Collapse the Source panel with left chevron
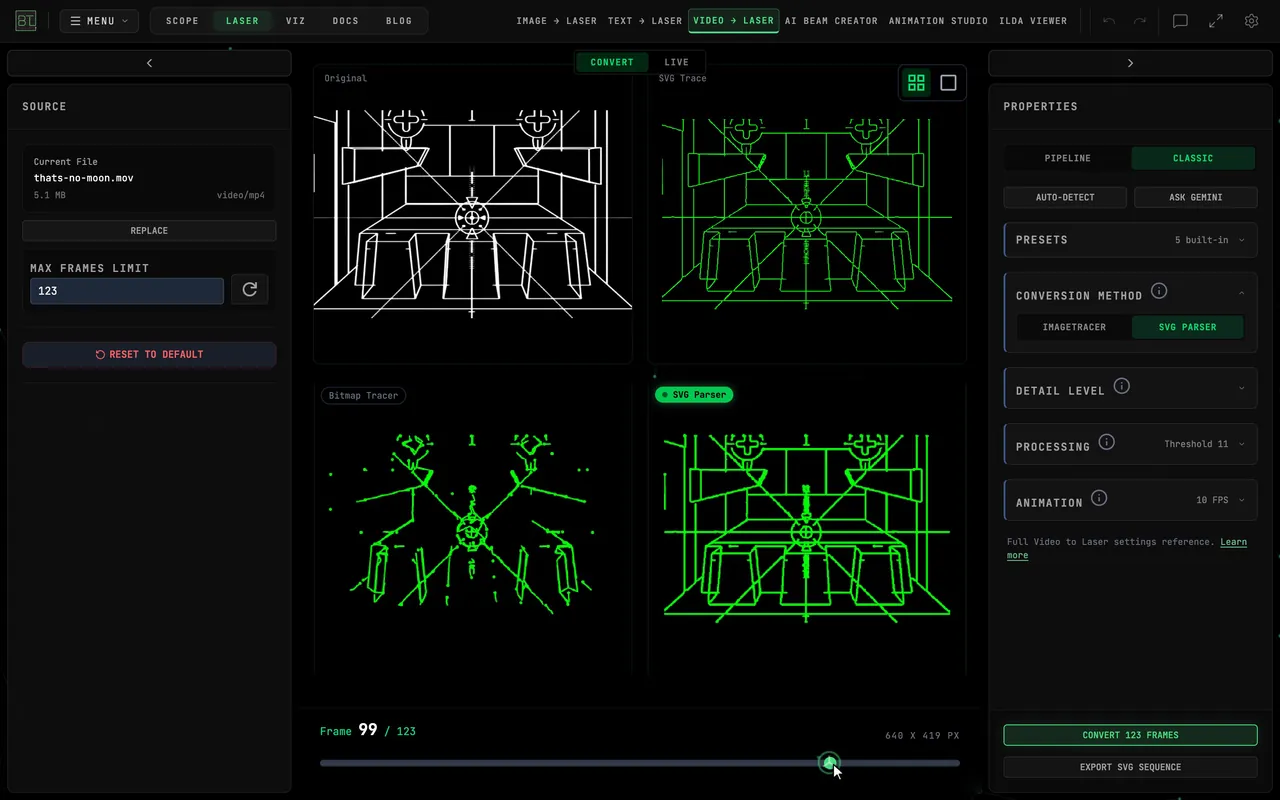Screen dimensions: 1280x800 tap(150, 63)
